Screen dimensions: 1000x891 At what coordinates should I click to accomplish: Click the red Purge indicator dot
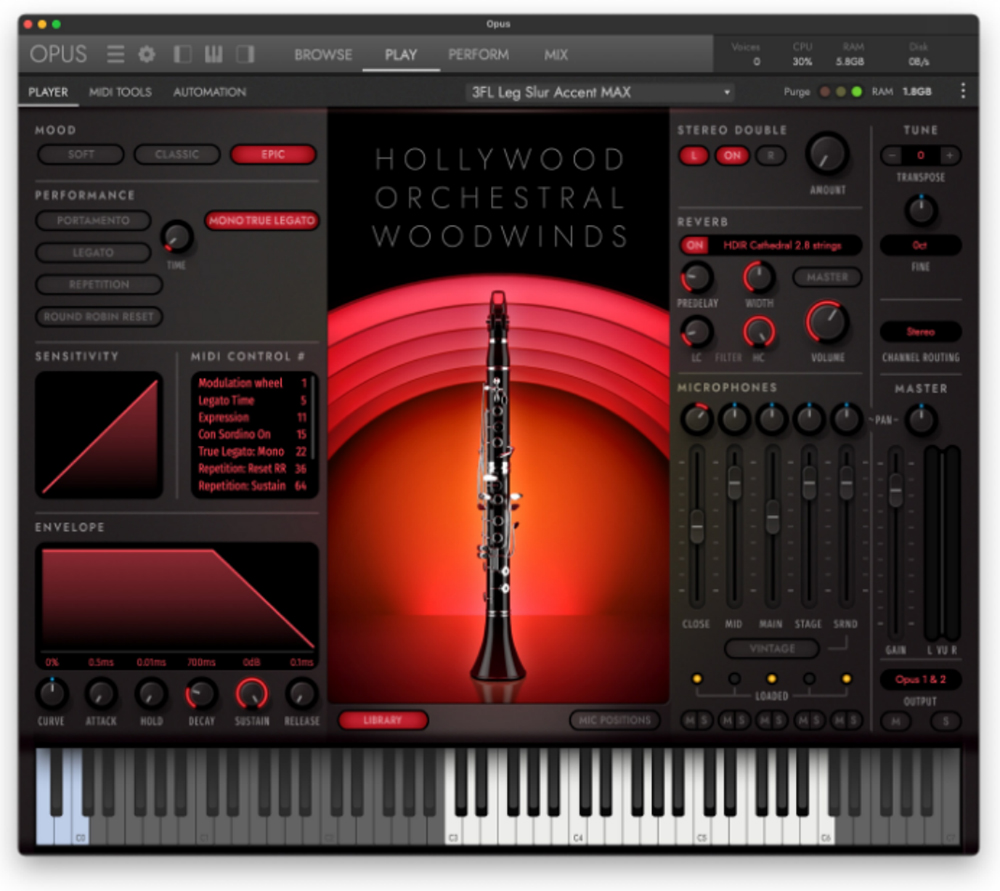pos(825,92)
